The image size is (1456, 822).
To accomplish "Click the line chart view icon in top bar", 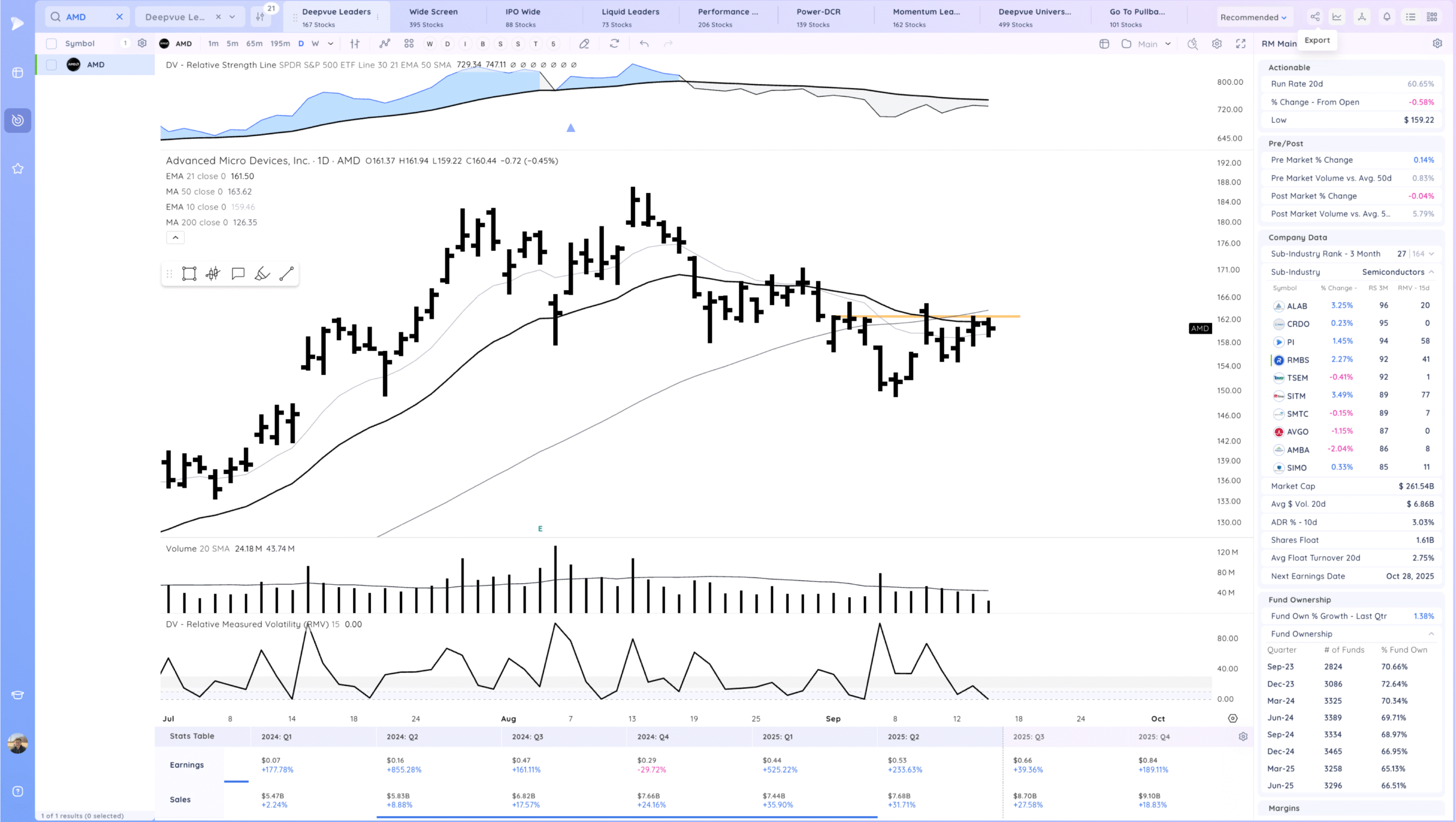I will [x=1337, y=17].
